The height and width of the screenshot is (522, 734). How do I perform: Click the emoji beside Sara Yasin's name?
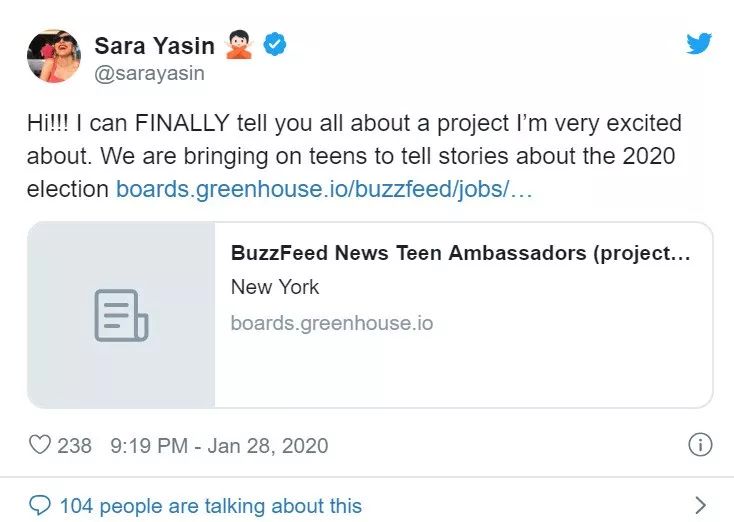pos(239,45)
